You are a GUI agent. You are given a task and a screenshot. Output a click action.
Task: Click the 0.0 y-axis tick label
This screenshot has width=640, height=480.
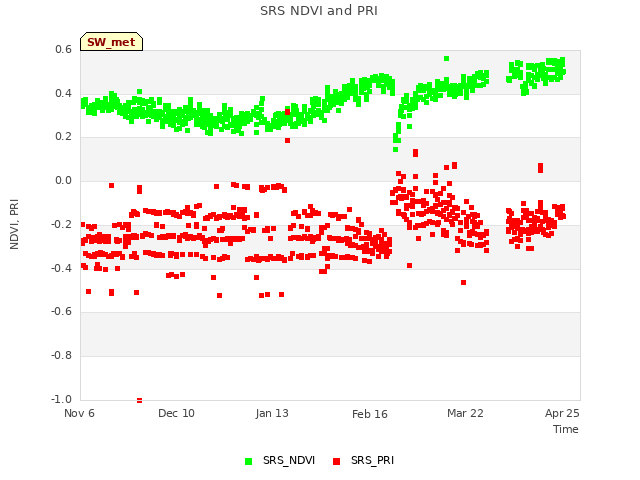point(64,180)
